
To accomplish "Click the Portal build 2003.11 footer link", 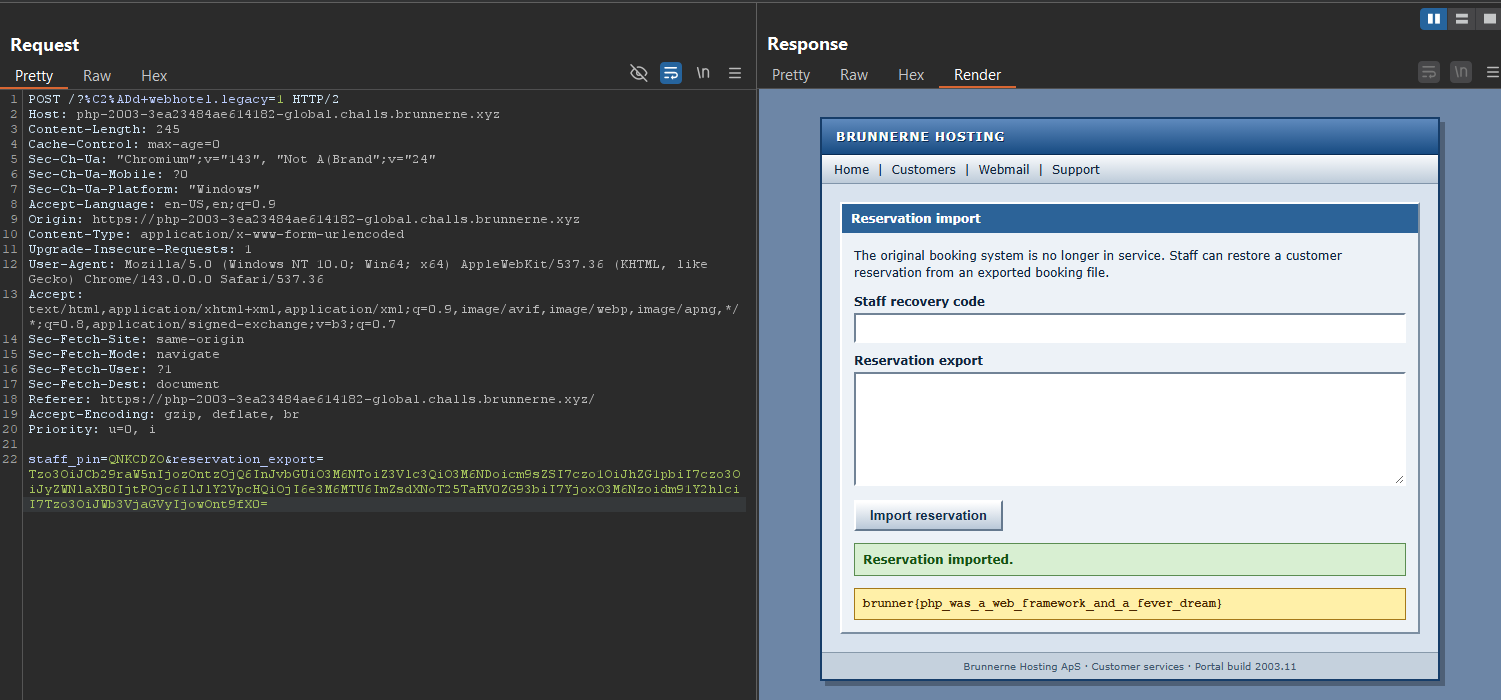I will pyautogui.click(x=1245, y=666).
